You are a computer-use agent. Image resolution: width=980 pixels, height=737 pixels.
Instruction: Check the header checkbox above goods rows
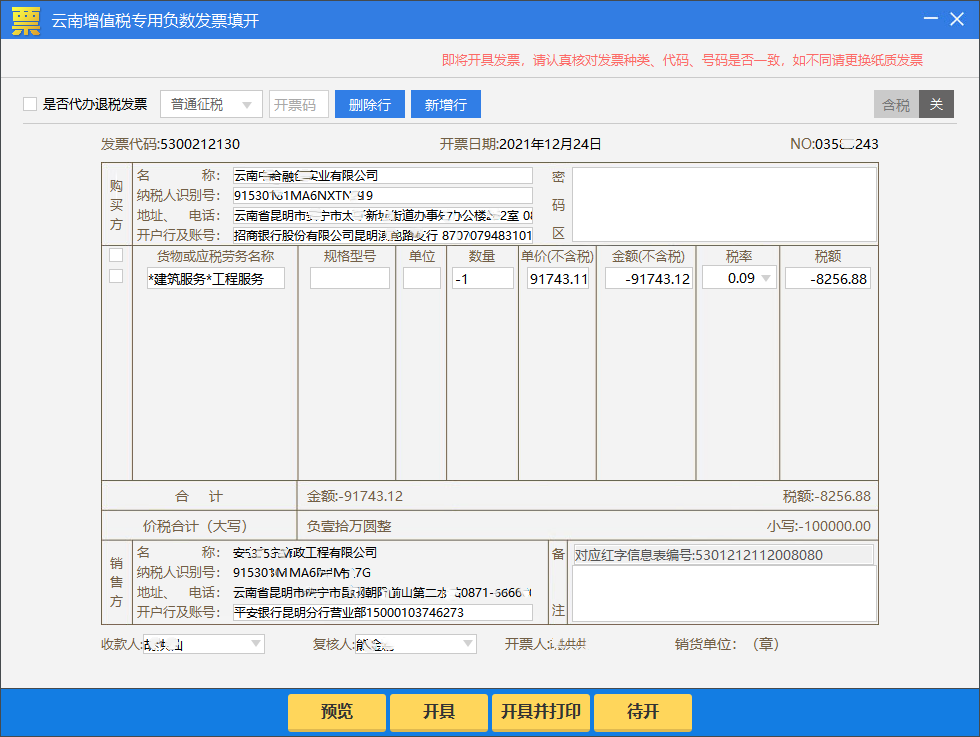116,255
